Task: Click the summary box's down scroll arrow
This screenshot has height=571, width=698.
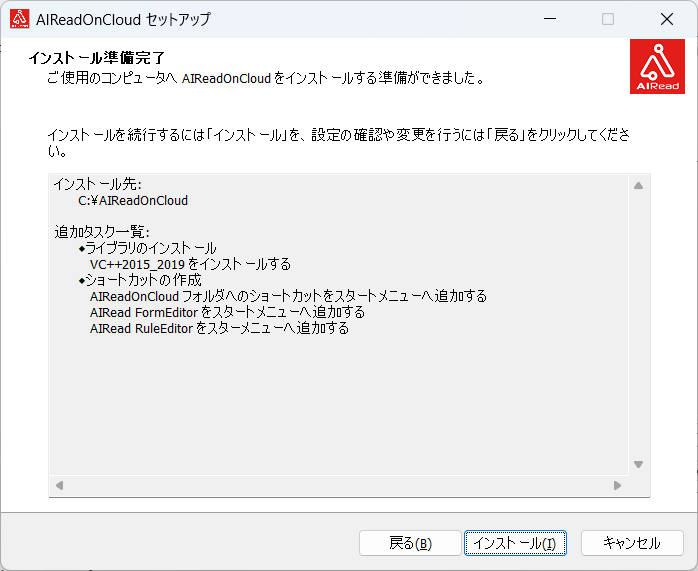Action: pyautogui.click(x=638, y=464)
